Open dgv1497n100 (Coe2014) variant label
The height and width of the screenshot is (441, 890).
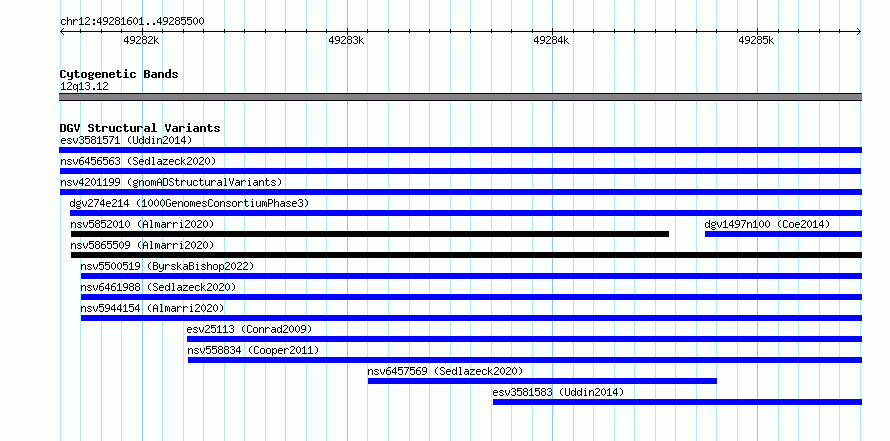[x=767, y=224]
